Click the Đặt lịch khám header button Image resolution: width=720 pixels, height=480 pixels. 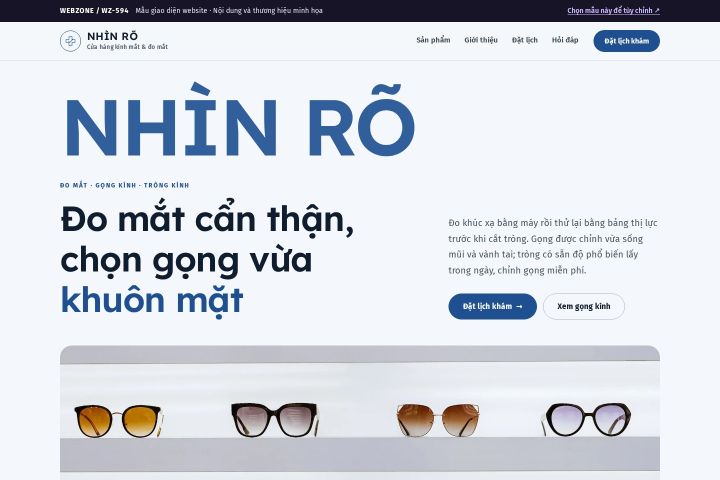[626, 41]
